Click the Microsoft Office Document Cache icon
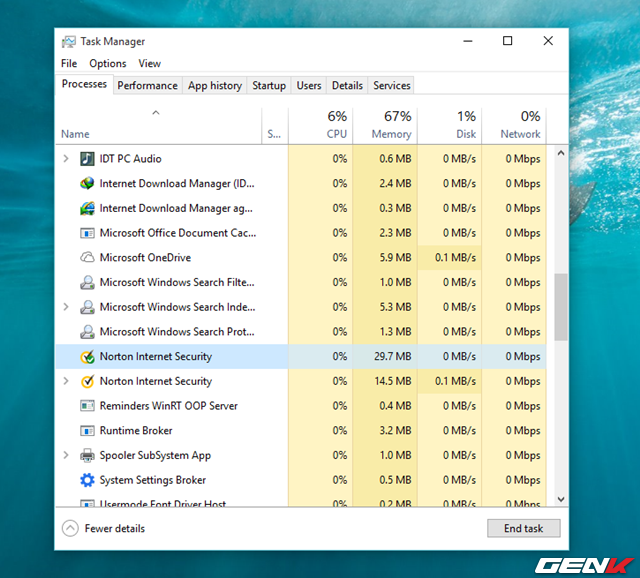Screen dimensions: 640x578 tap(87, 233)
